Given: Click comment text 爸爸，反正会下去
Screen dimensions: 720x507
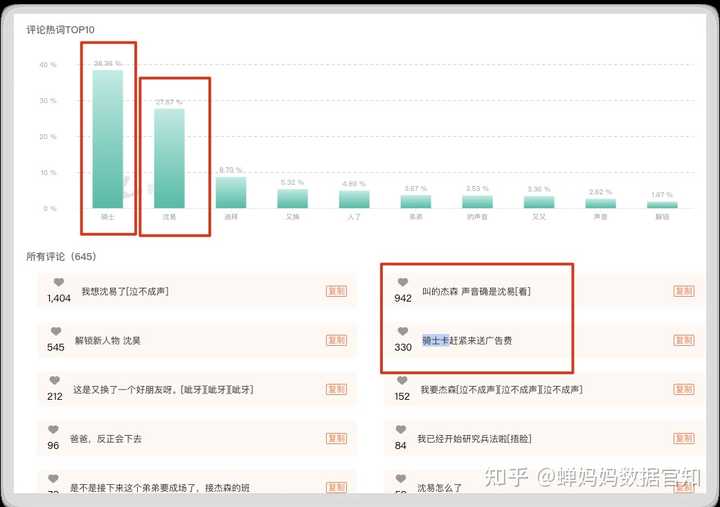Looking at the screenshot, I should pos(106,439).
